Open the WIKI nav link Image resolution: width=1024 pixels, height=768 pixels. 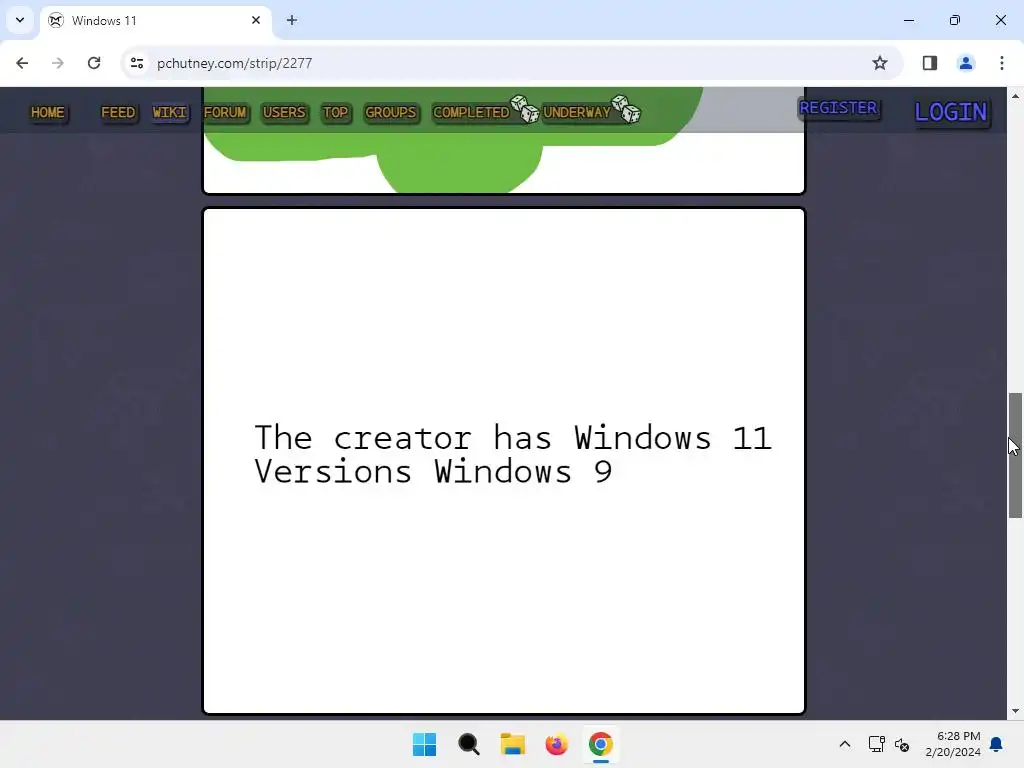pyautogui.click(x=170, y=112)
